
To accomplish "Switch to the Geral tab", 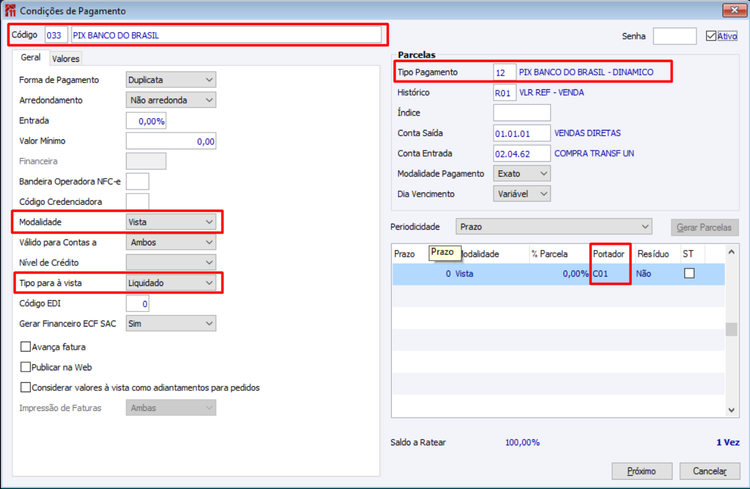I will [x=31, y=57].
